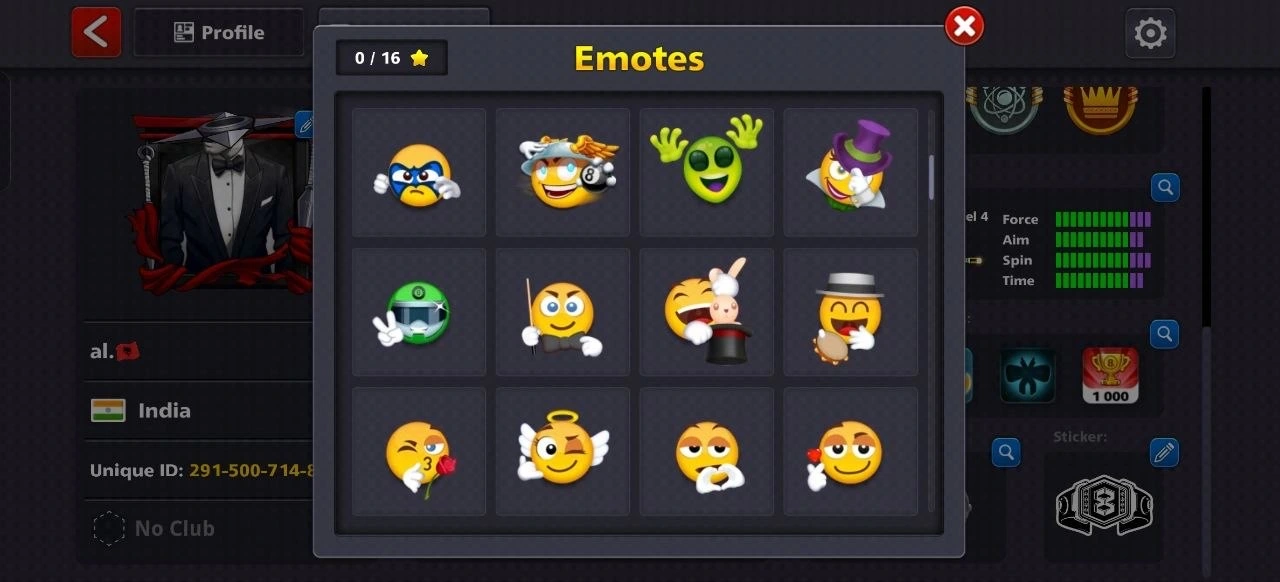Select the purple top hat emote
Image resolution: width=1280 pixels, height=582 pixels.
[x=851, y=173]
